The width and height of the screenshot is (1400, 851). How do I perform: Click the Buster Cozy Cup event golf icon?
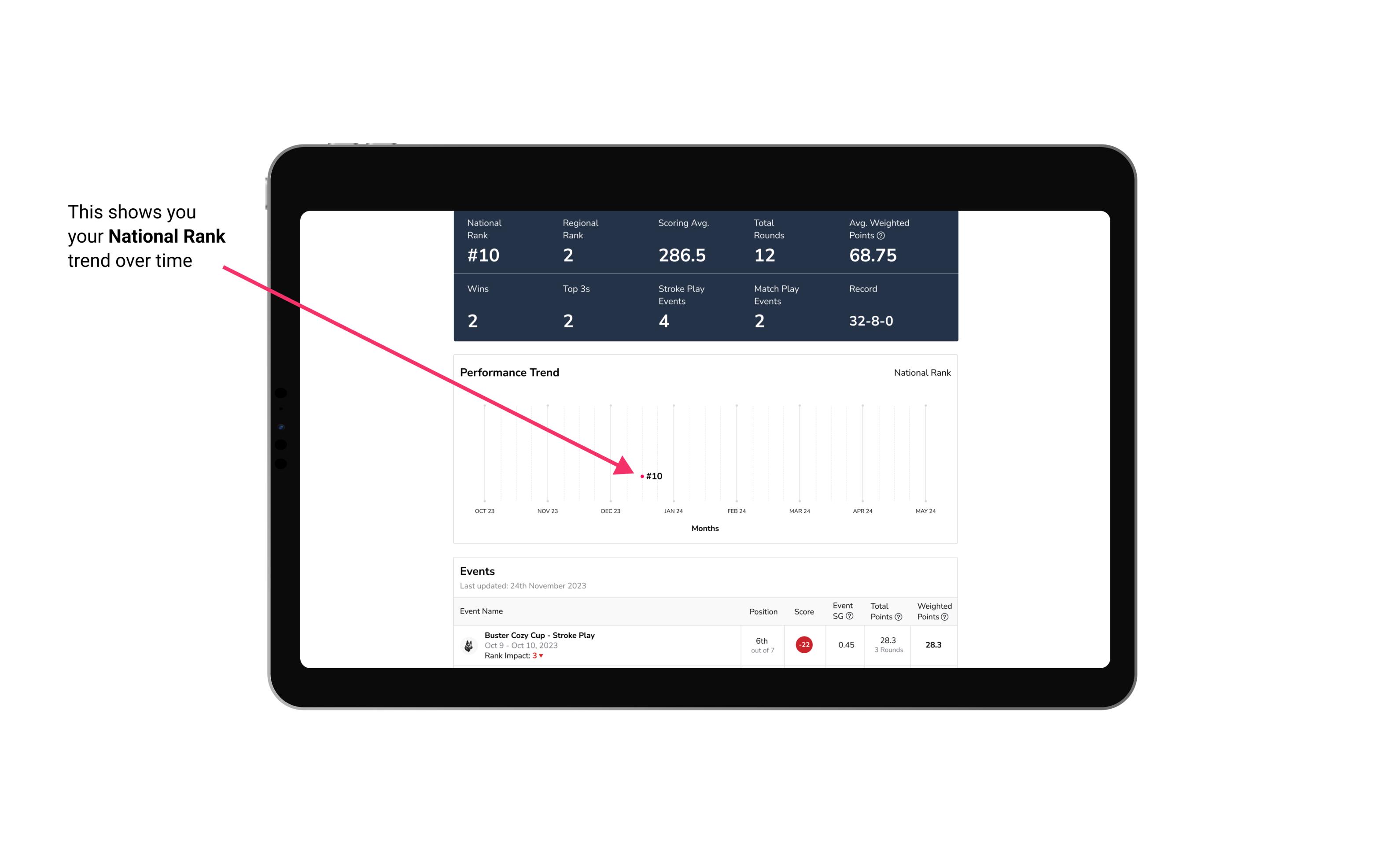468,644
